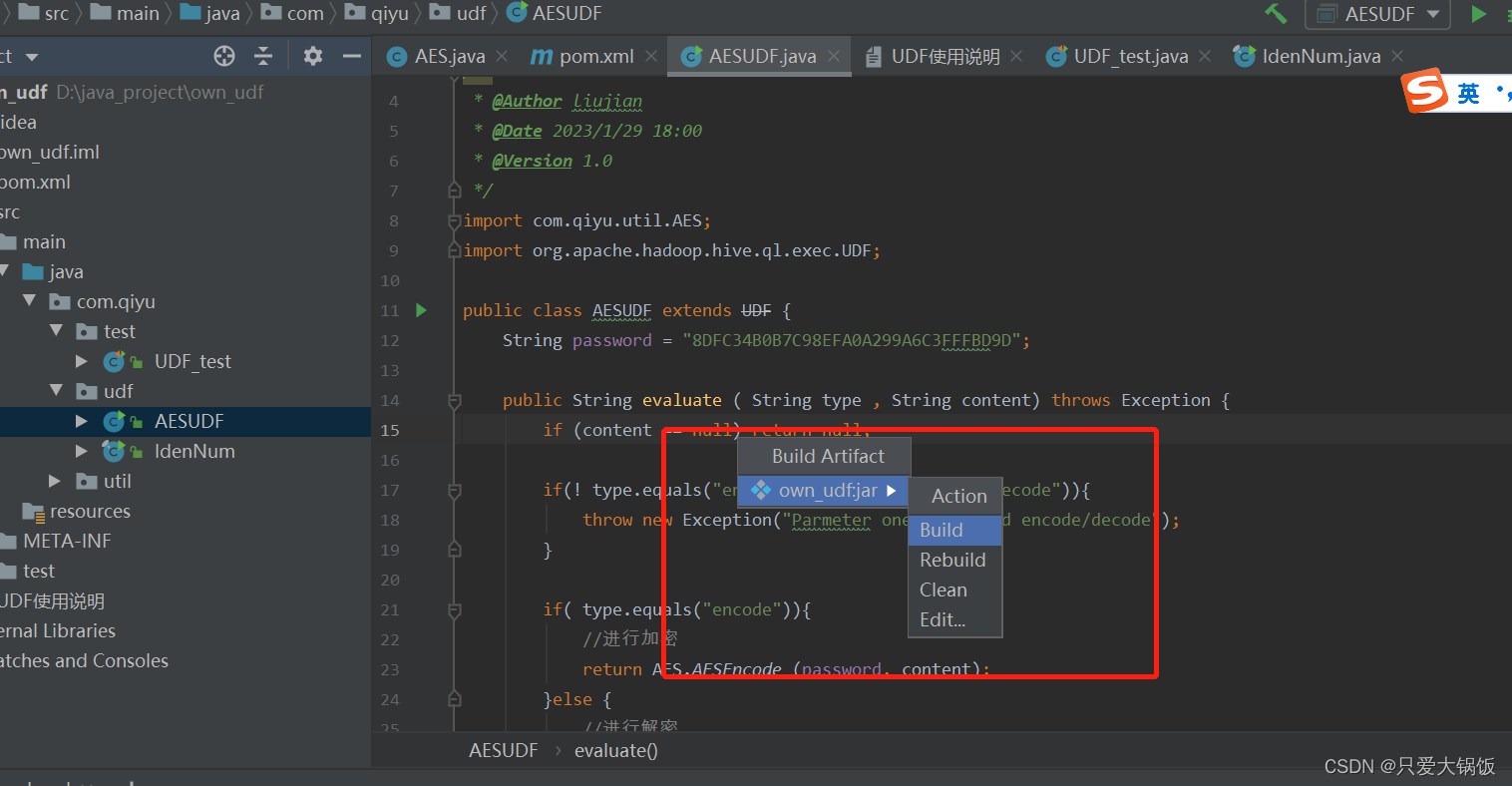
Task: Click evaluate() in bottom breadcrumb
Action: (x=616, y=750)
